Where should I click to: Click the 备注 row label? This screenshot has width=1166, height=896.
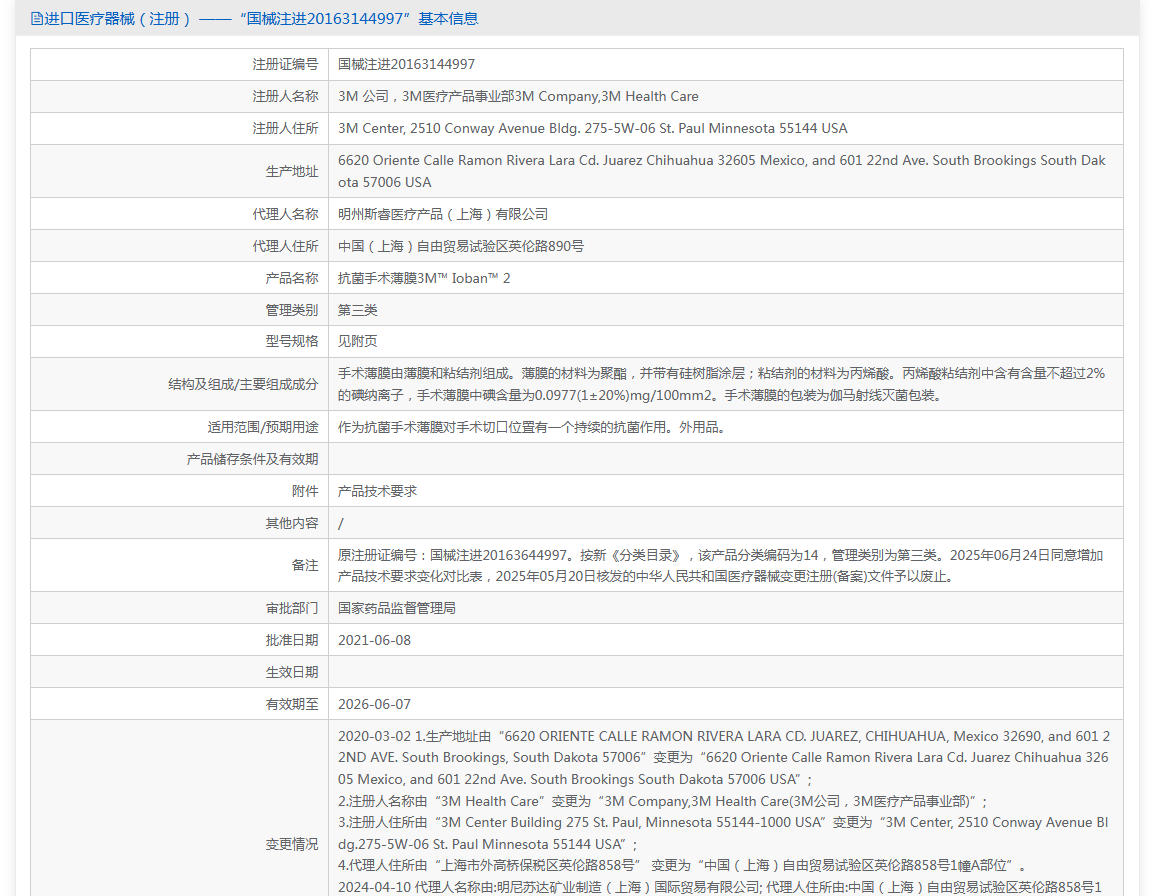tap(304, 565)
